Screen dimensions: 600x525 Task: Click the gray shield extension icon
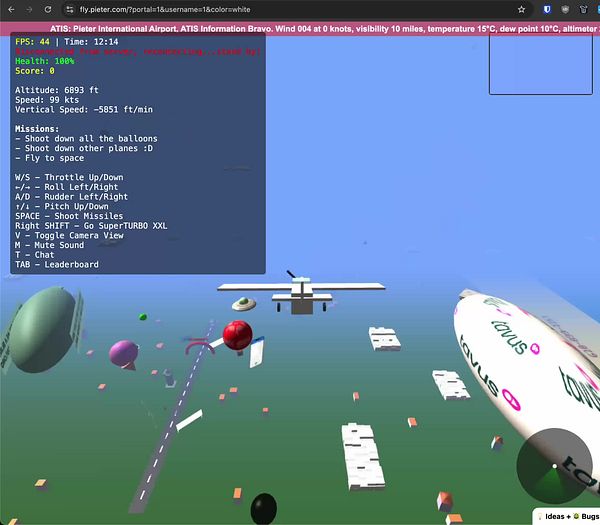click(x=565, y=10)
